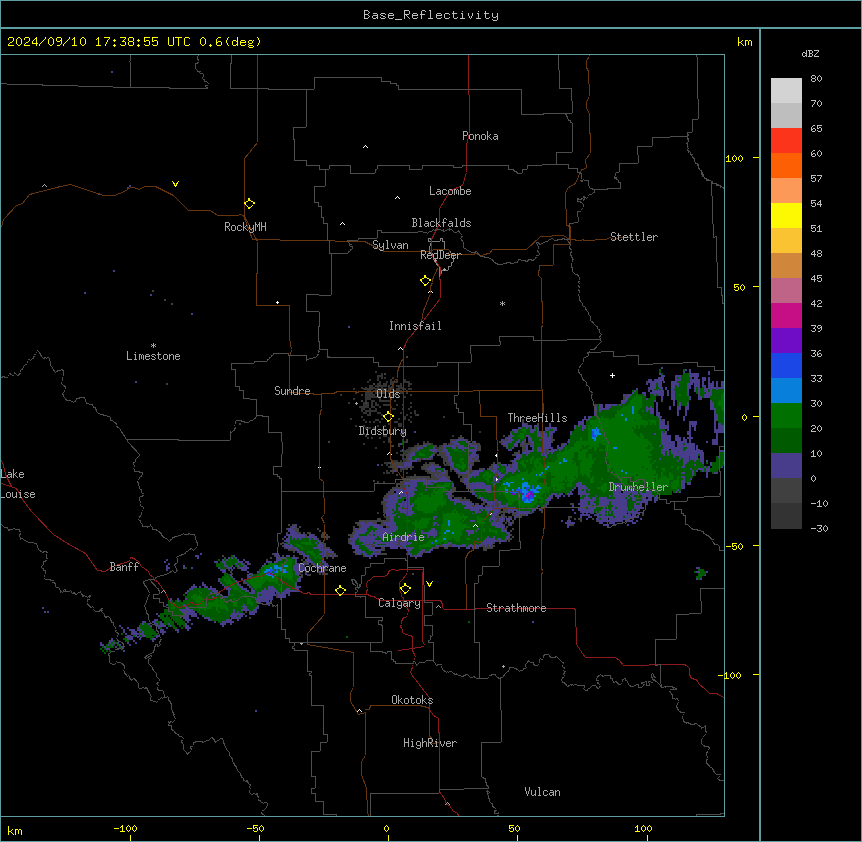Click the Strathmore city label

[516, 608]
